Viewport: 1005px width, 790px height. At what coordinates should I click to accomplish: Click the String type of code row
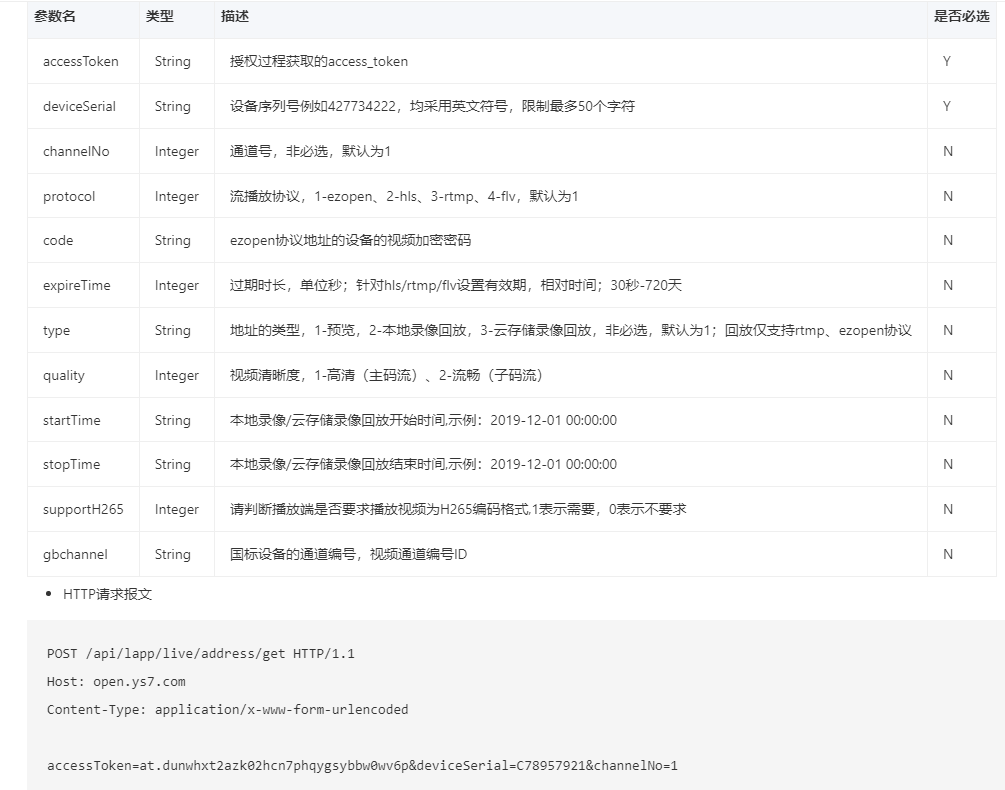click(x=172, y=240)
